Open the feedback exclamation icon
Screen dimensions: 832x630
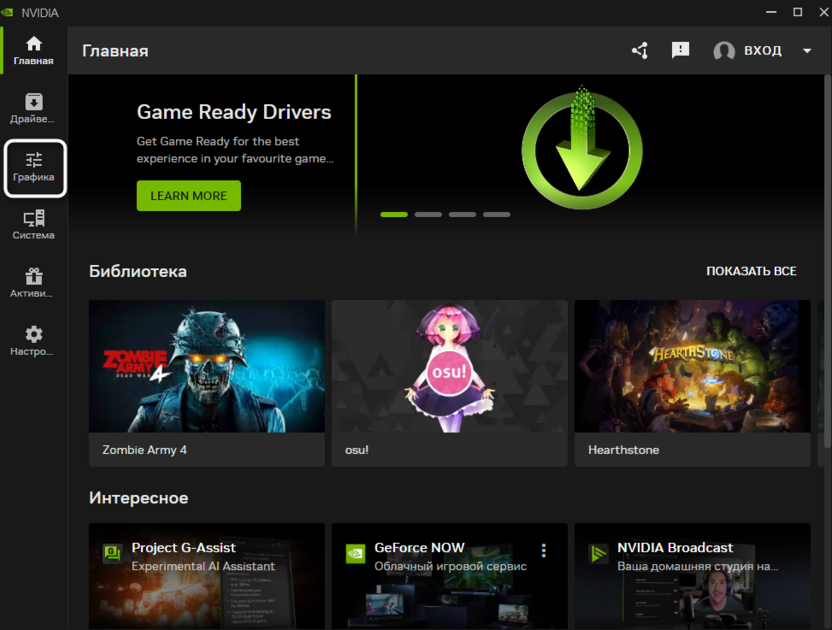click(680, 50)
